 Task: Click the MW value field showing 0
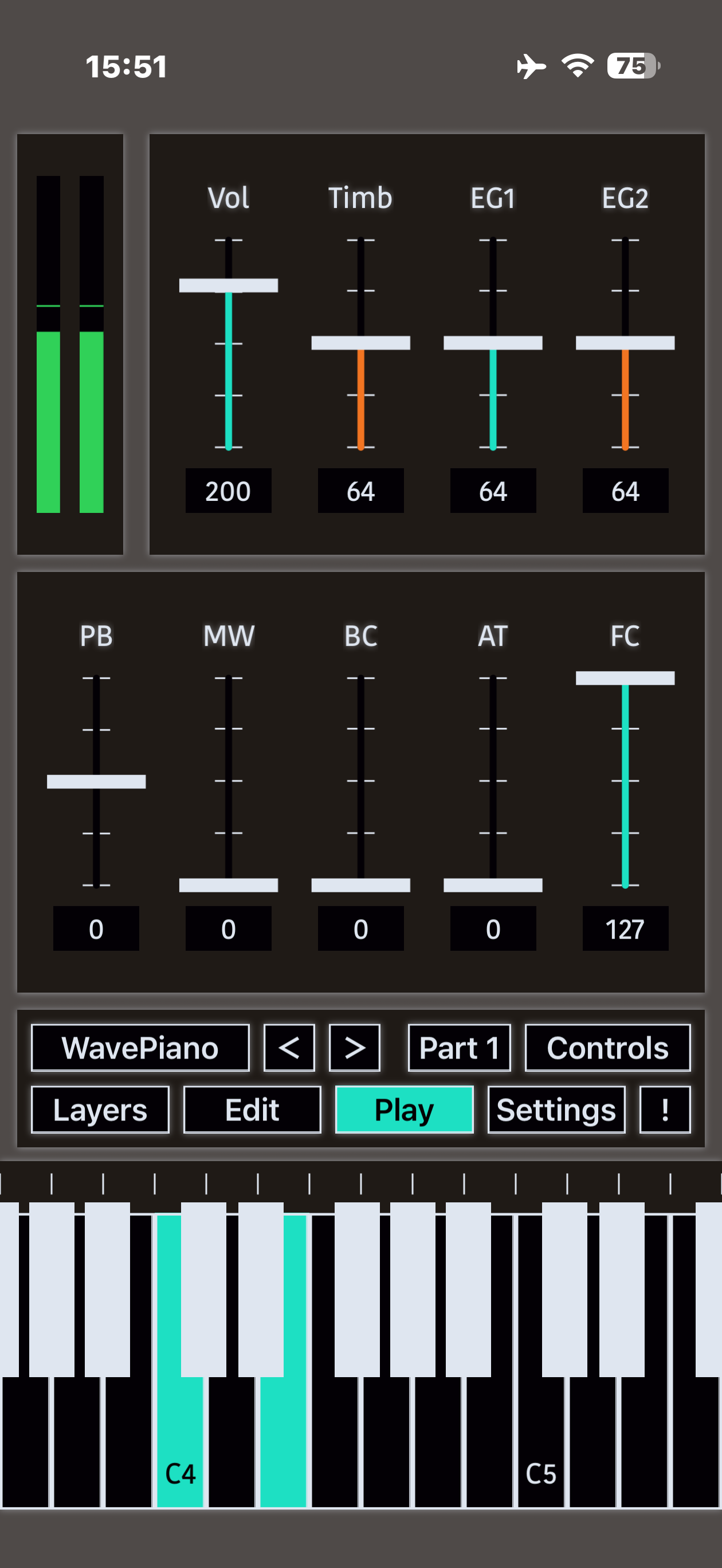228,928
